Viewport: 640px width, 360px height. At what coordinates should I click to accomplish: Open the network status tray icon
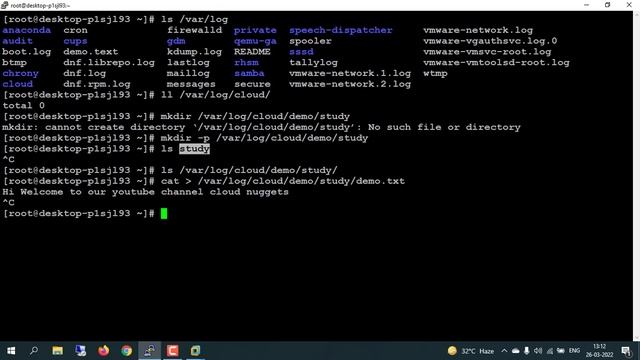549,351
